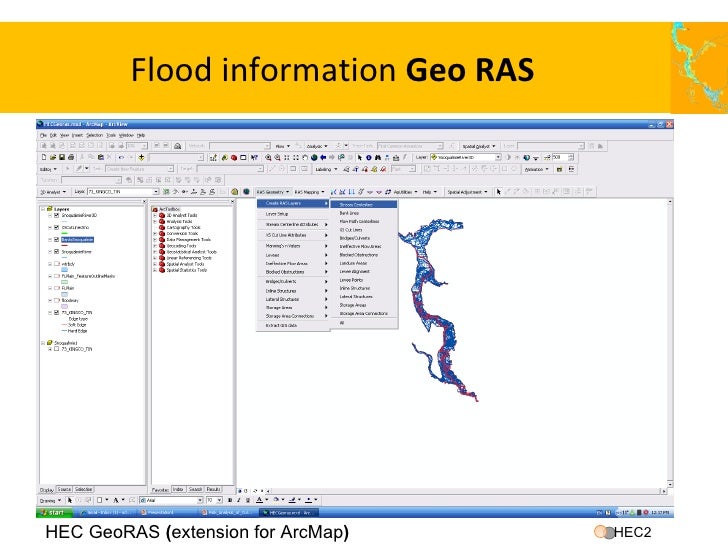
Task: Click the Windows Start button
Action: click(54, 513)
